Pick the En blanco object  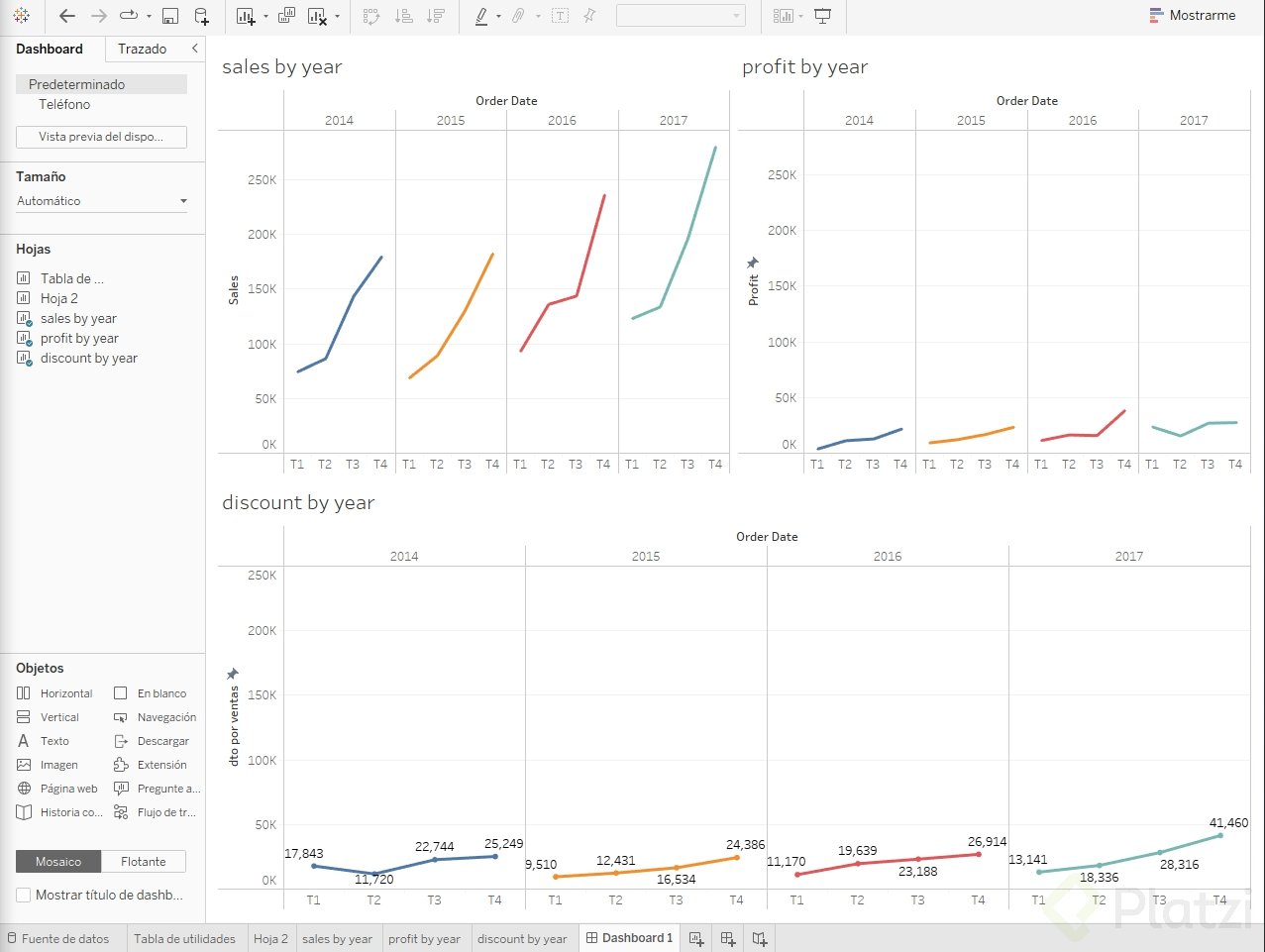coord(150,693)
